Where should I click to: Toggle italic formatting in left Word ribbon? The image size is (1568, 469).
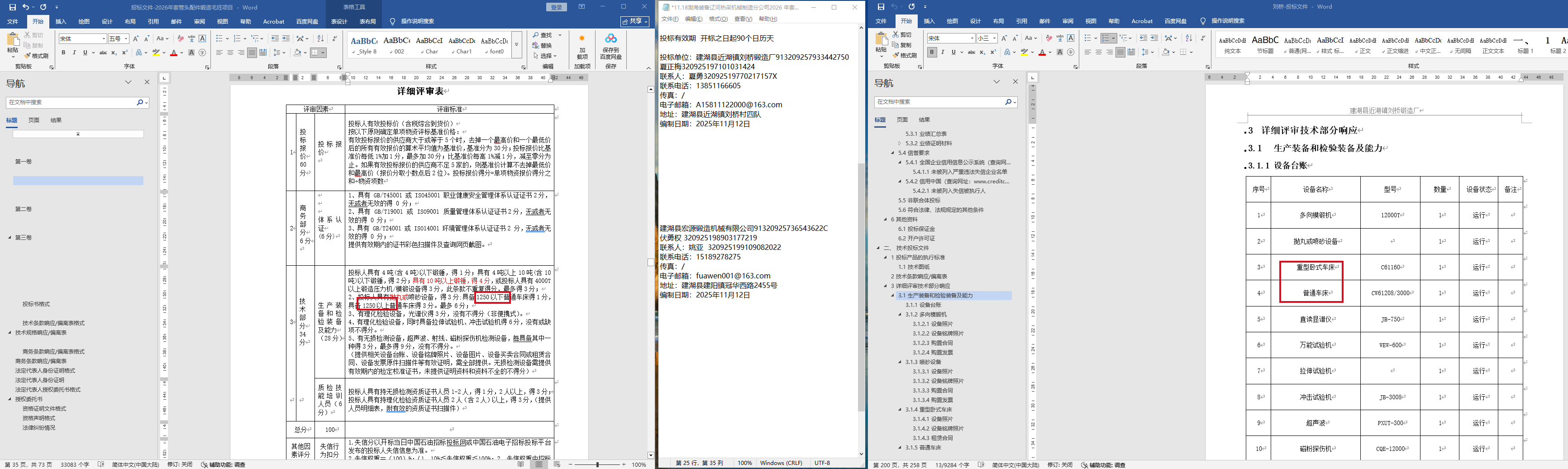[x=74, y=53]
